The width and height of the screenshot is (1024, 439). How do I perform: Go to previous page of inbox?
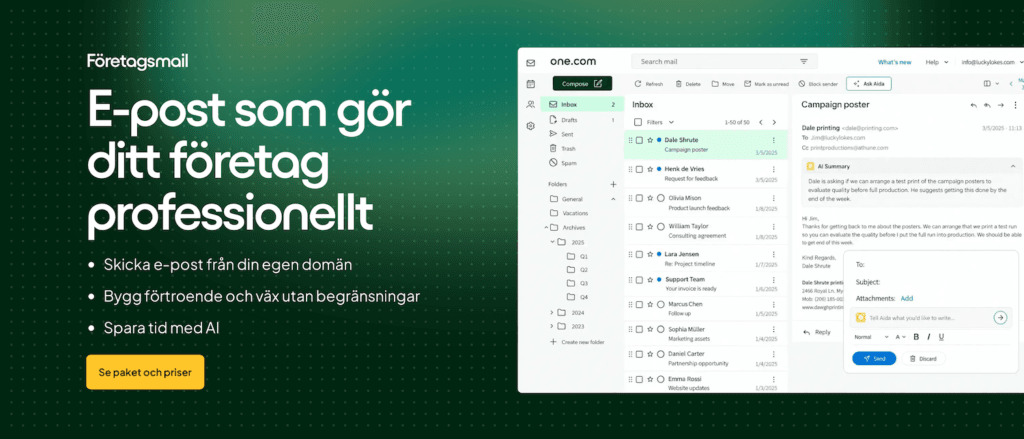[x=760, y=122]
